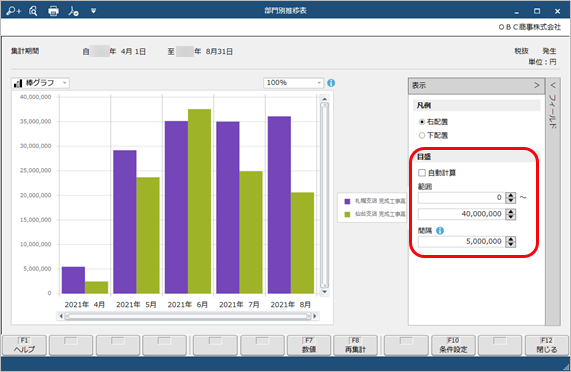Click the OBC商事株式会社 company name
The image size is (571, 372).
(529, 27)
